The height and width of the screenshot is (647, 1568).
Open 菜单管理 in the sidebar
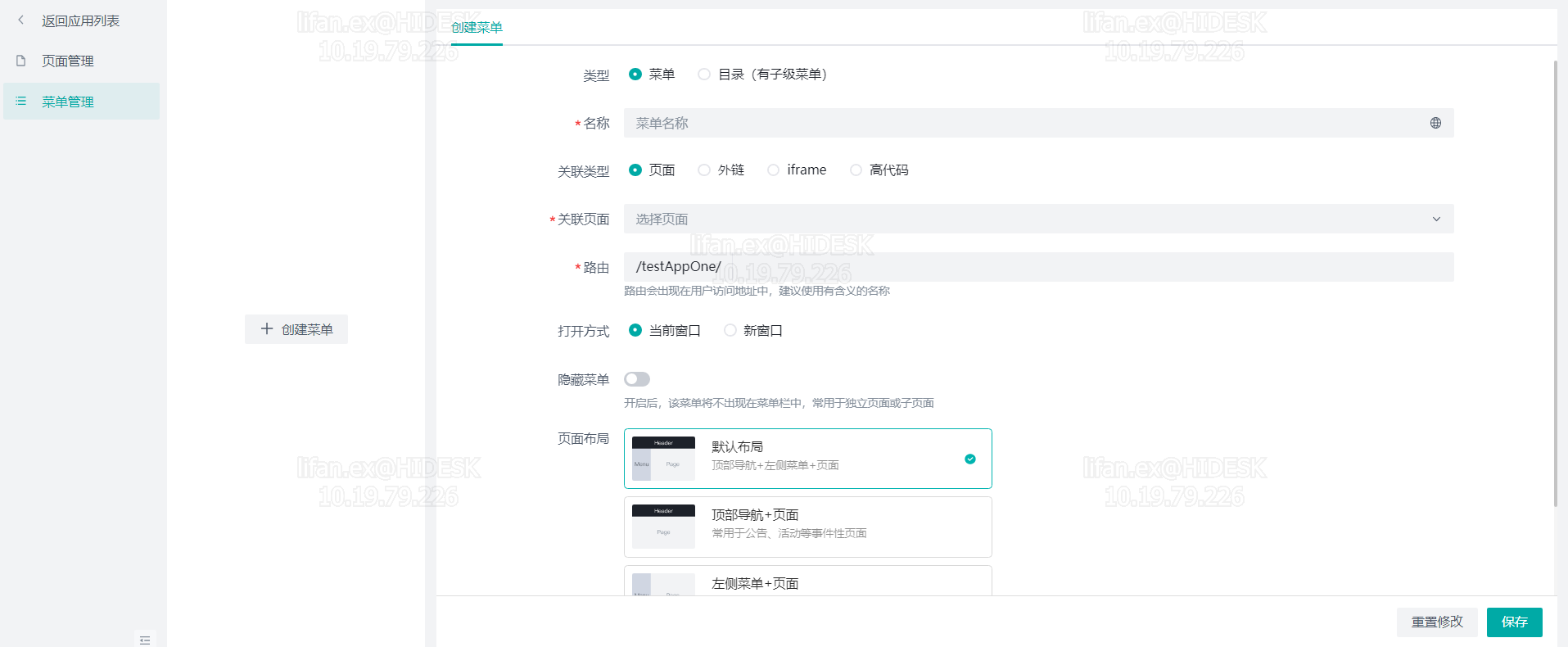[x=81, y=101]
